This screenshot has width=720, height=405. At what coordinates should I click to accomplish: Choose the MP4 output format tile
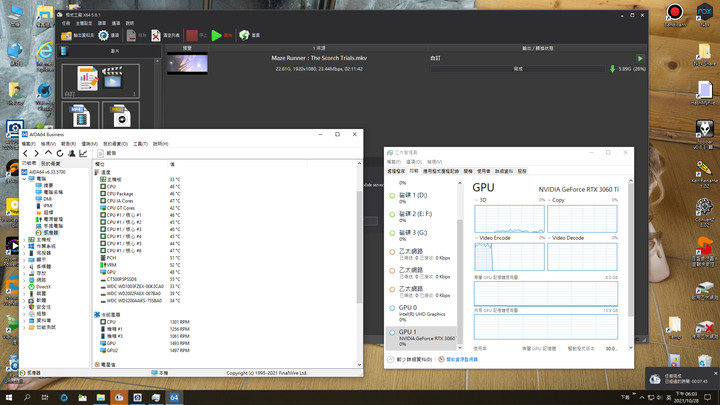(80, 115)
